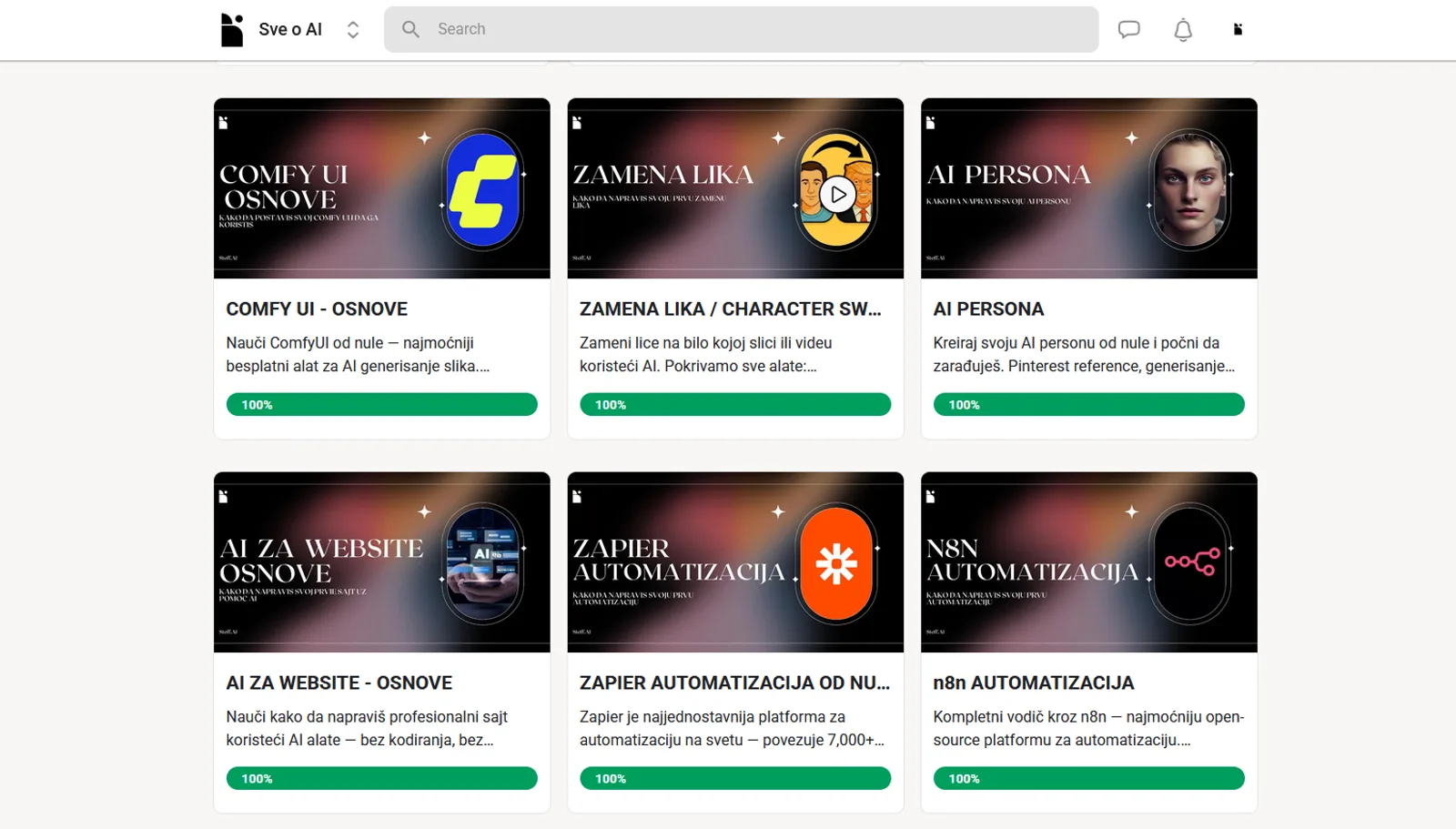
Task: Open the Sve o AI community name
Action: [290, 29]
